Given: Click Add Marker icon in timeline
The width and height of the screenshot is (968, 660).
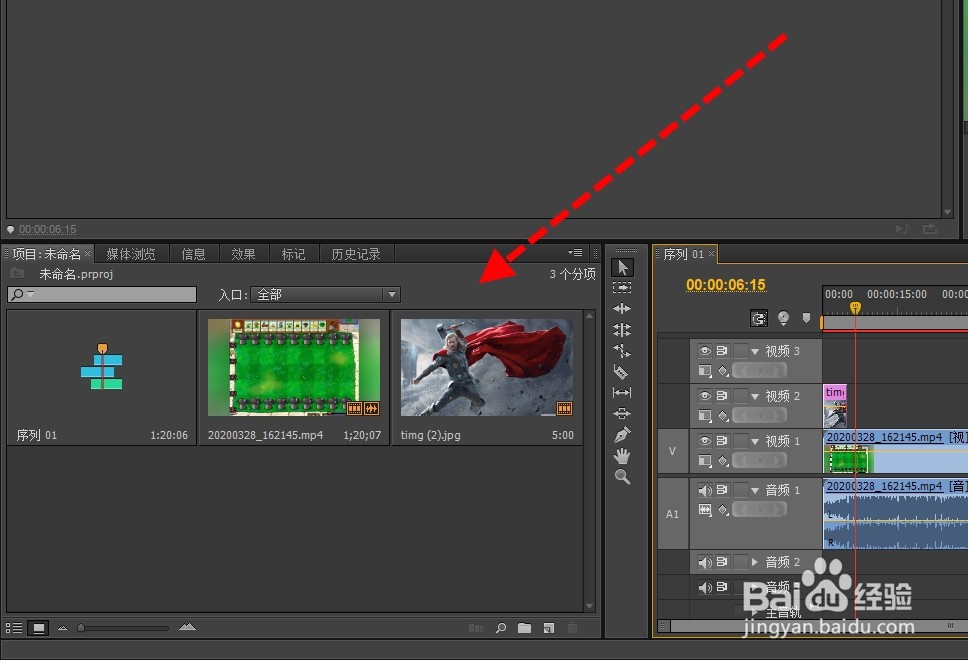Looking at the screenshot, I should pyautogui.click(x=806, y=317).
